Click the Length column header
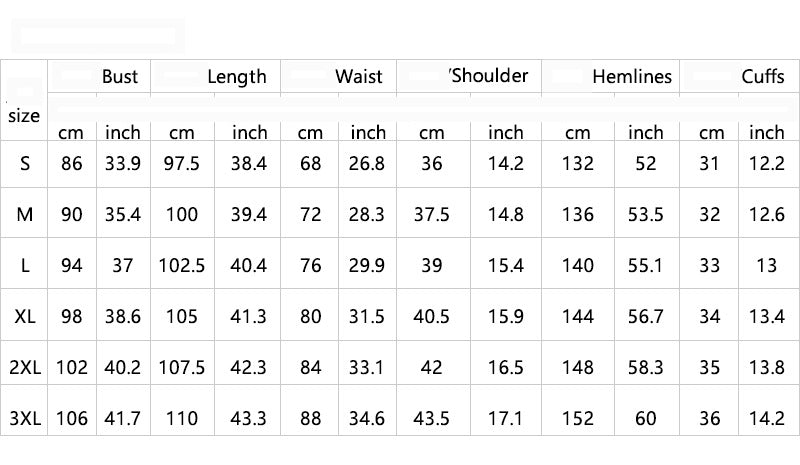 [x=237, y=76]
